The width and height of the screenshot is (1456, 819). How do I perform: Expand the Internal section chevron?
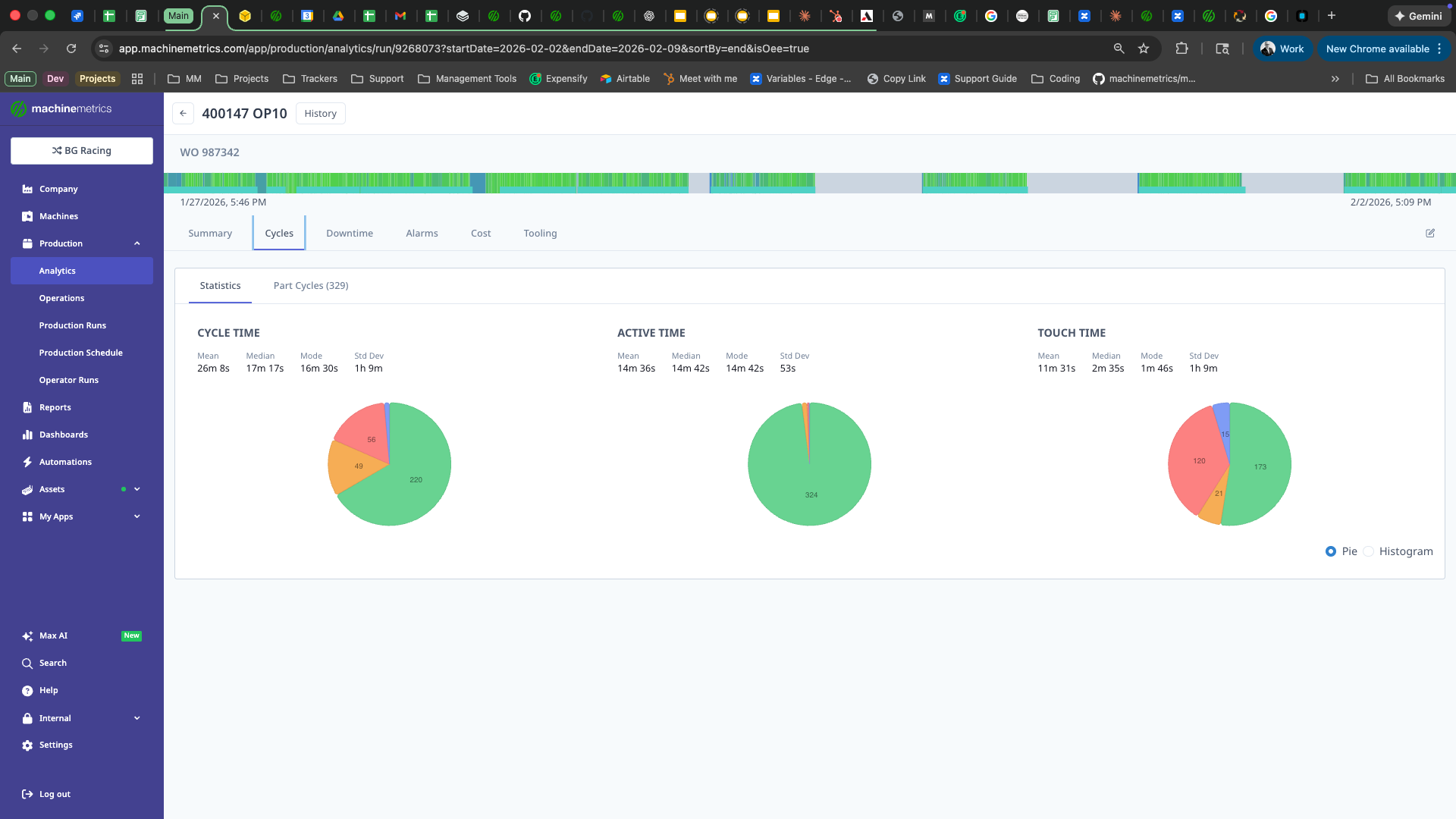[x=136, y=718]
